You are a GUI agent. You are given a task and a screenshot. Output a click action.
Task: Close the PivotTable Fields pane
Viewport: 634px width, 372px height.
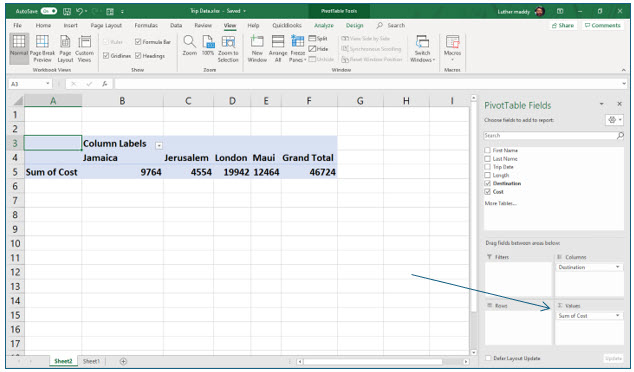point(619,104)
